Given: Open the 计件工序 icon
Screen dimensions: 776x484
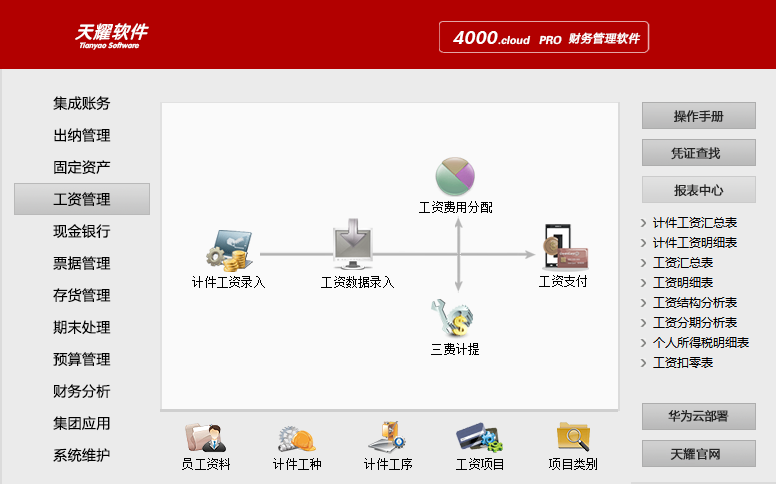Looking at the screenshot, I should 388,438.
